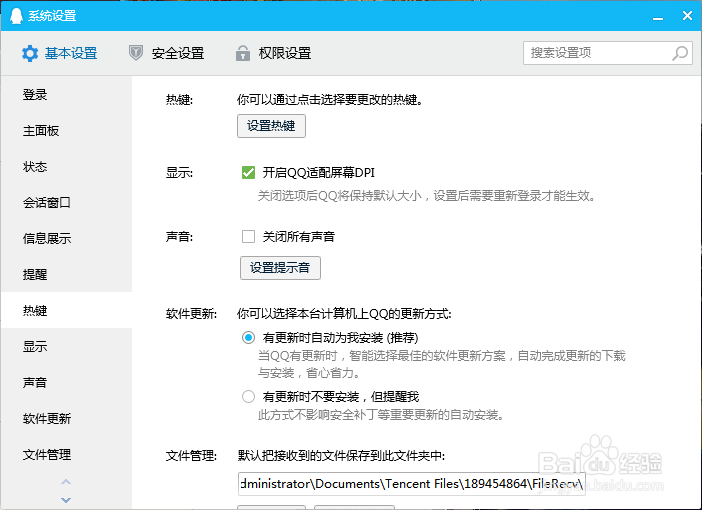Image resolution: width=702 pixels, height=510 pixels.
Task: Open 会话窗口 sidebar item
Action: point(66,202)
